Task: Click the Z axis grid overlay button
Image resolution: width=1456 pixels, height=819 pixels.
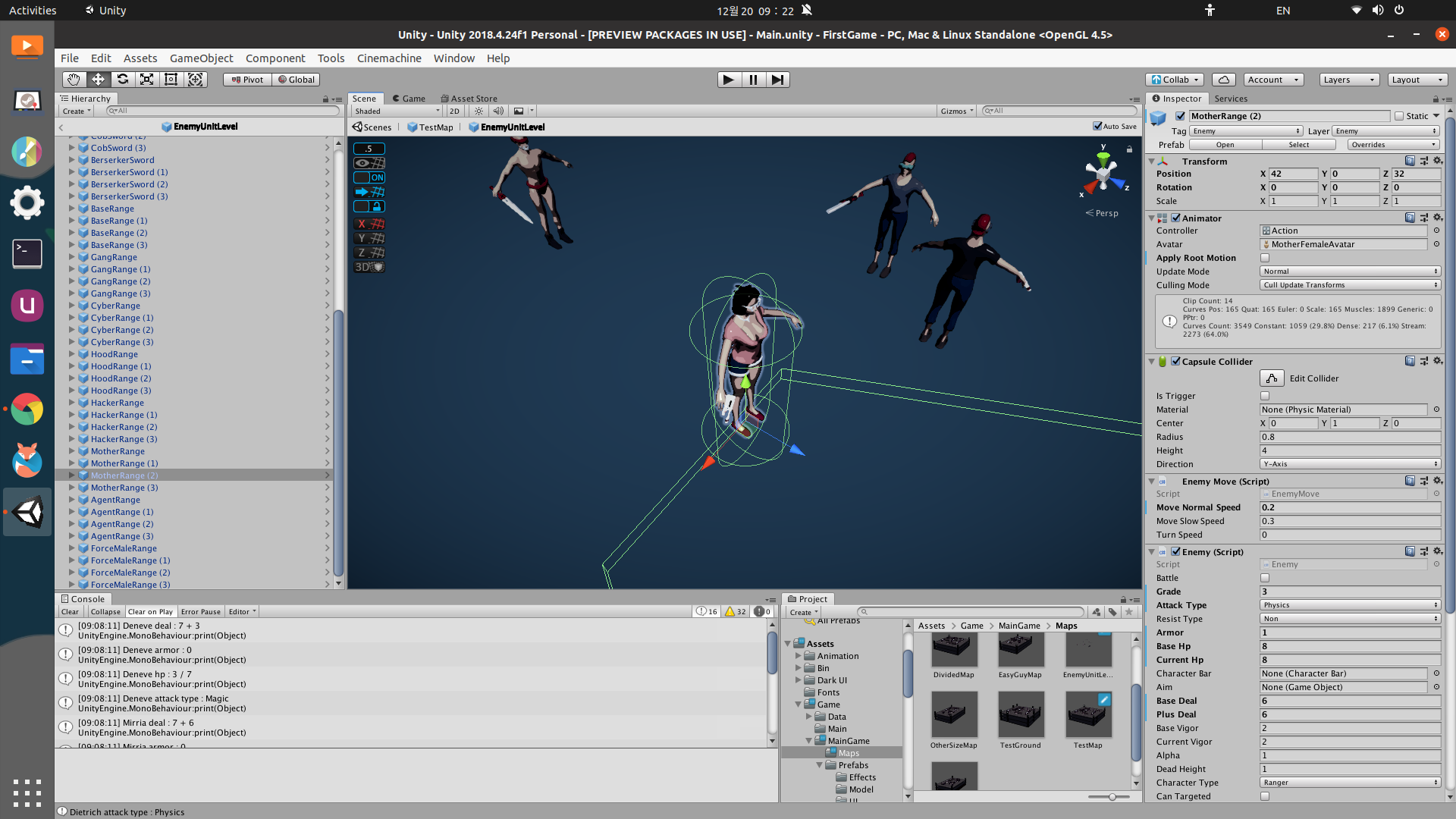Action: point(369,253)
